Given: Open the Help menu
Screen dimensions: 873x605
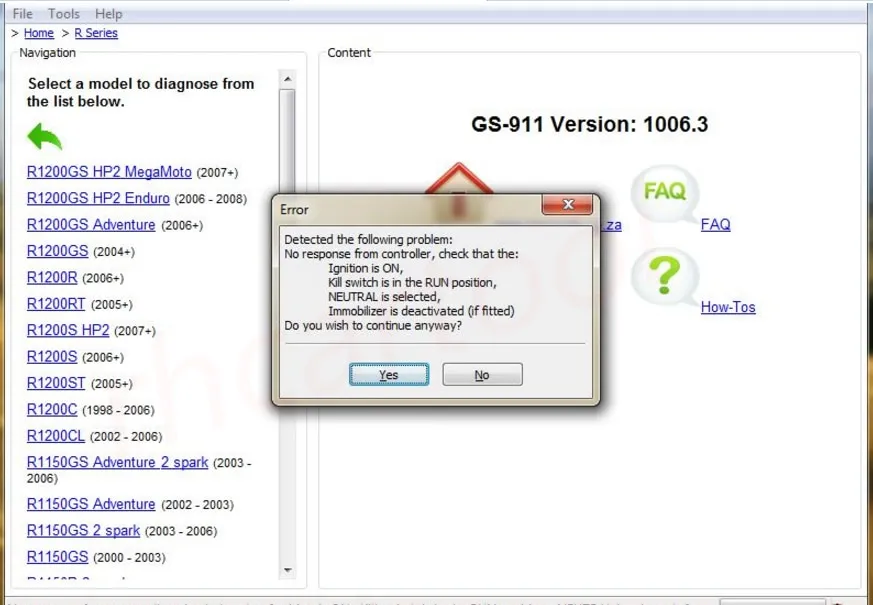Looking at the screenshot, I should (108, 14).
